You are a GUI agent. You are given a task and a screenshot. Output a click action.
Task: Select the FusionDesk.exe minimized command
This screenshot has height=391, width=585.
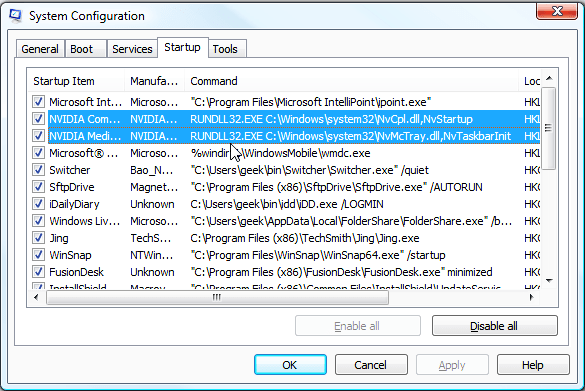click(x=341, y=272)
